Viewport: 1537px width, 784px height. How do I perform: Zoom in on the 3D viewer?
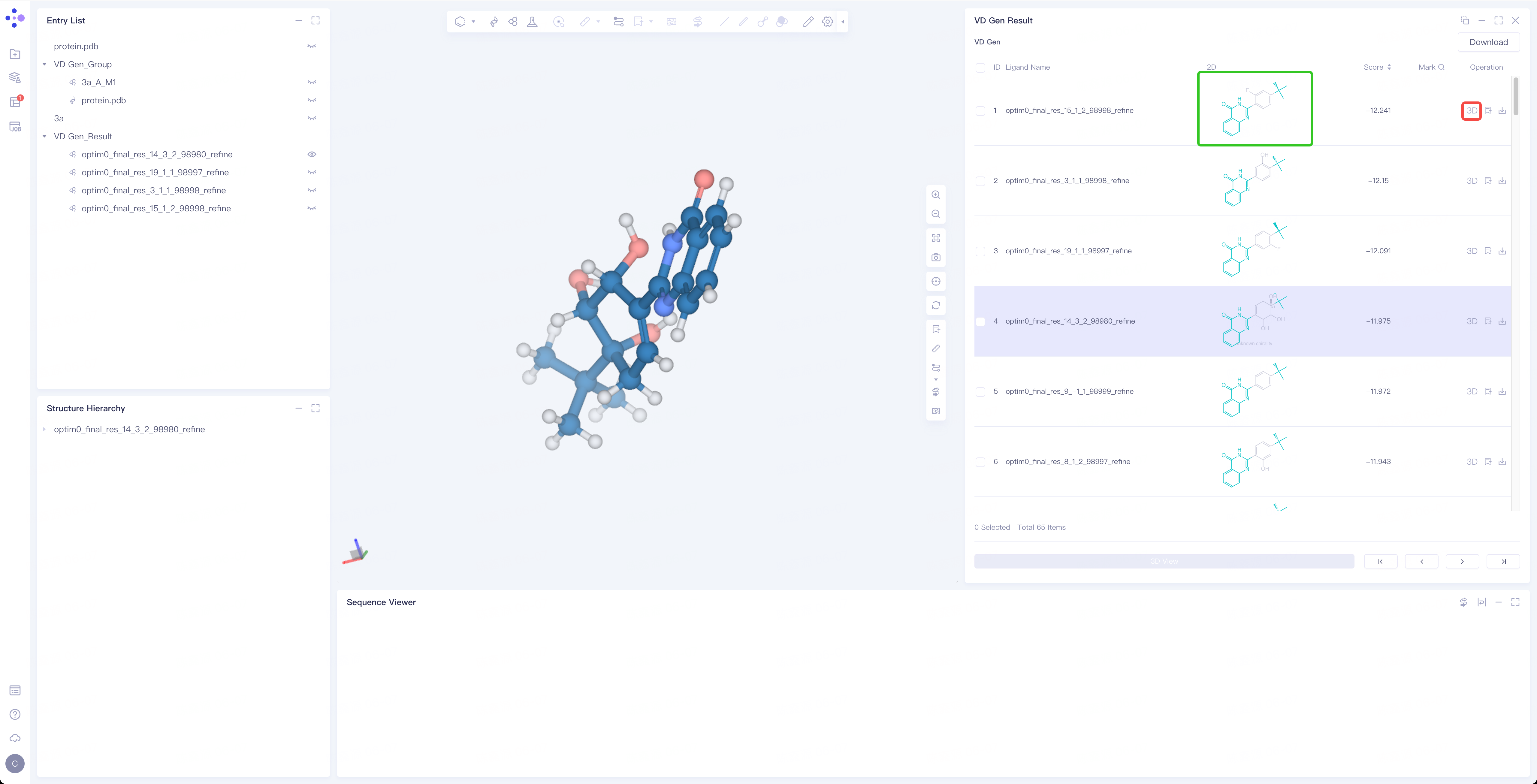click(936, 194)
